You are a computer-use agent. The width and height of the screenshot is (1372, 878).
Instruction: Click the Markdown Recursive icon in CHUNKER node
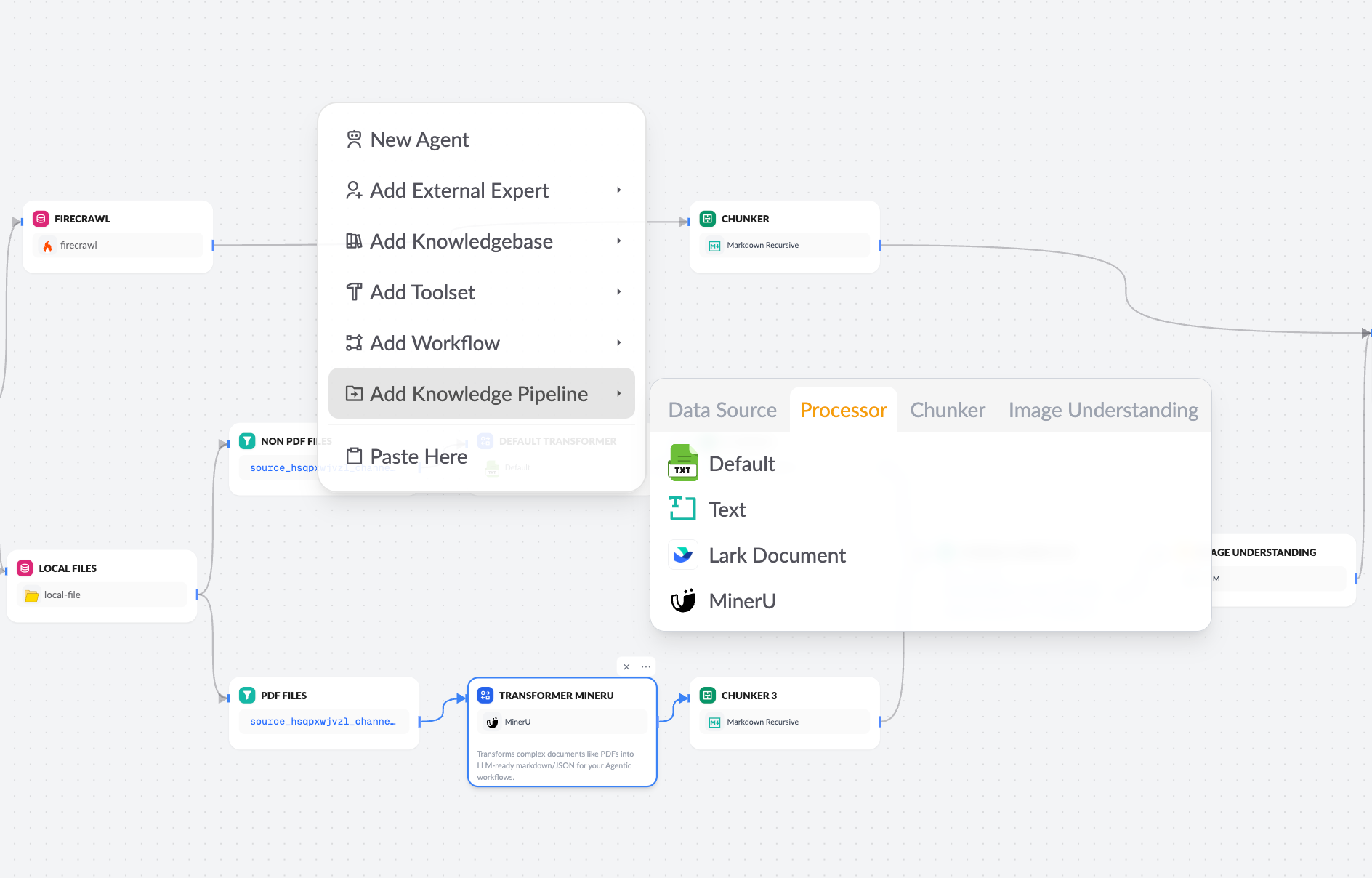pyautogui.click(x=713, y=245)
